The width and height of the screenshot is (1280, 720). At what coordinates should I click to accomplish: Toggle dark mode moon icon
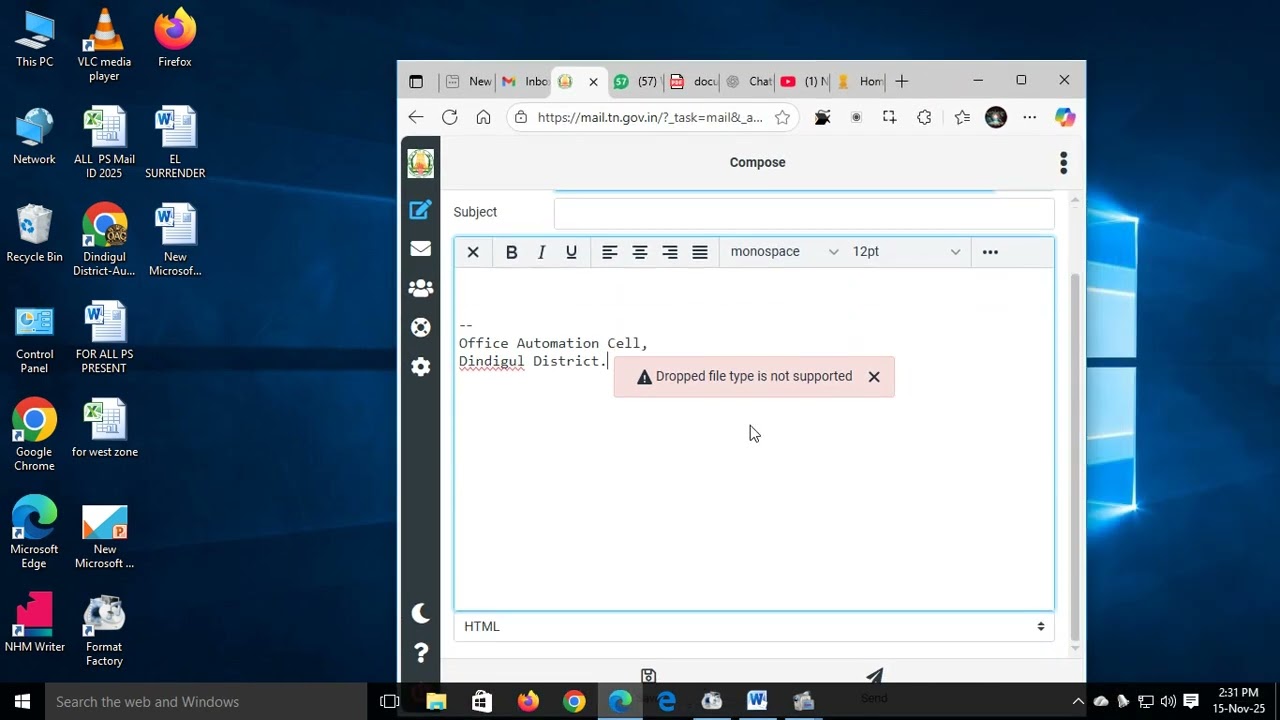420,613
